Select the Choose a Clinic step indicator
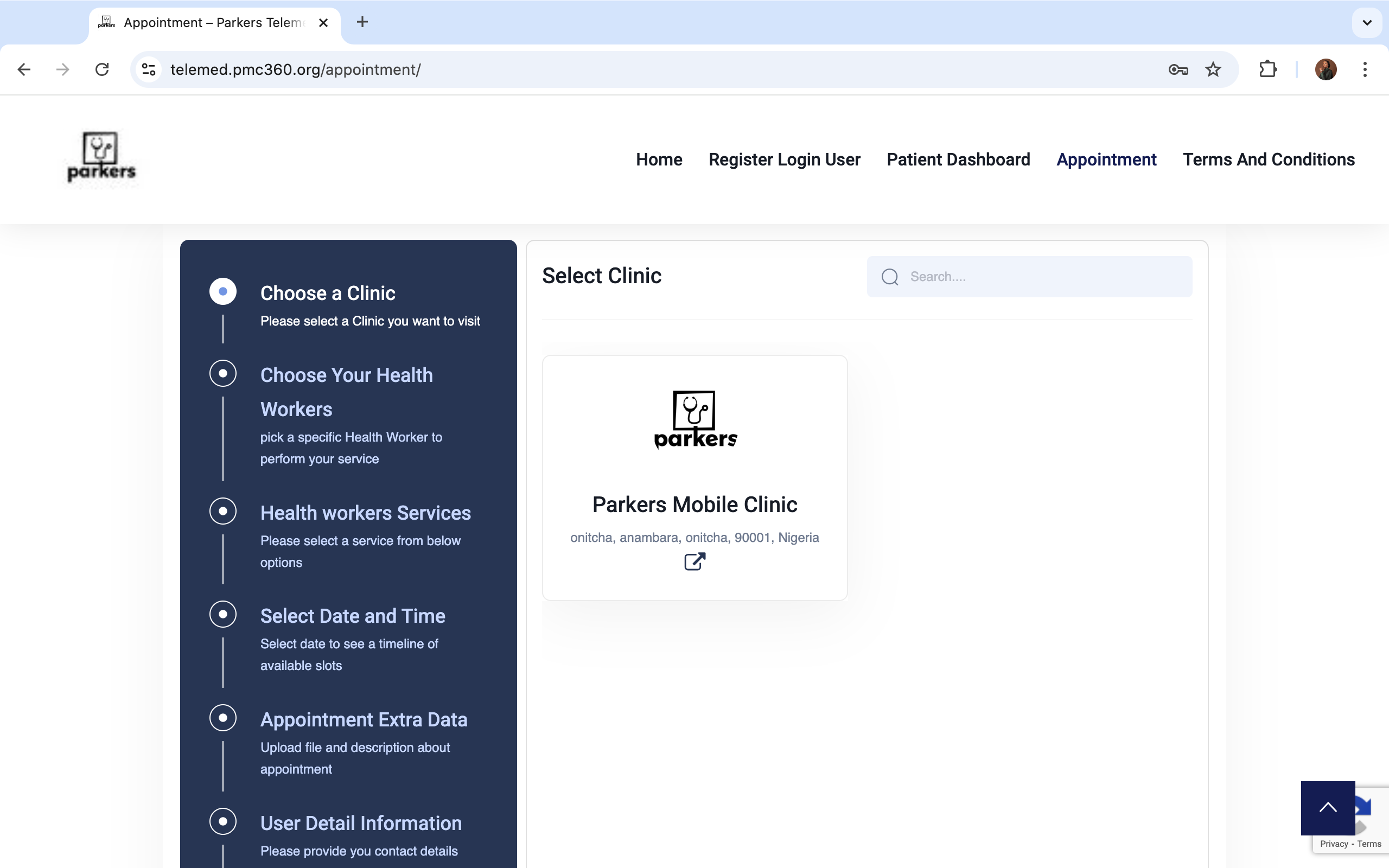Image resolution: width=1389 pixels, height=868 pixels. point(222,292)
